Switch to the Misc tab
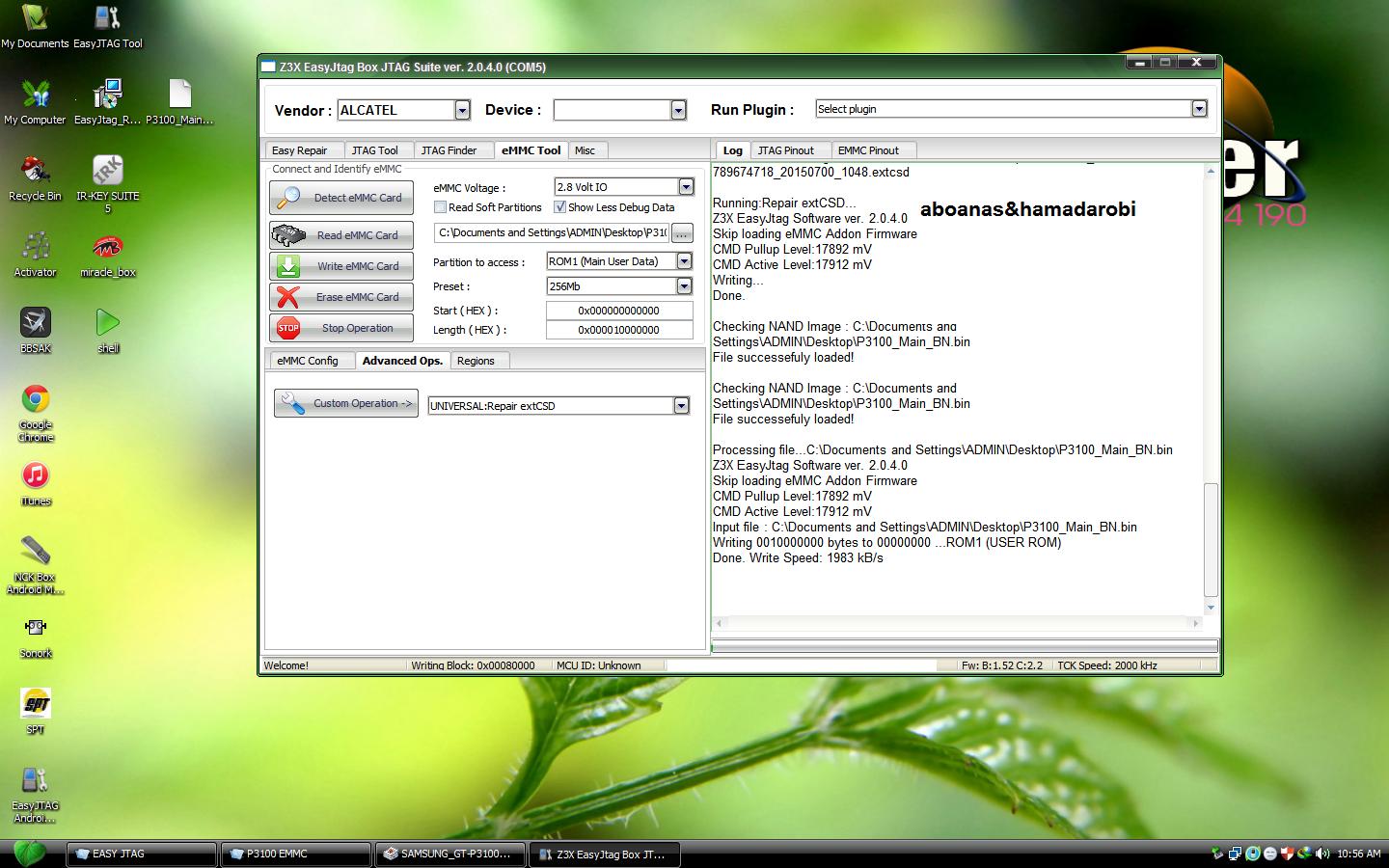 [588, 150]
